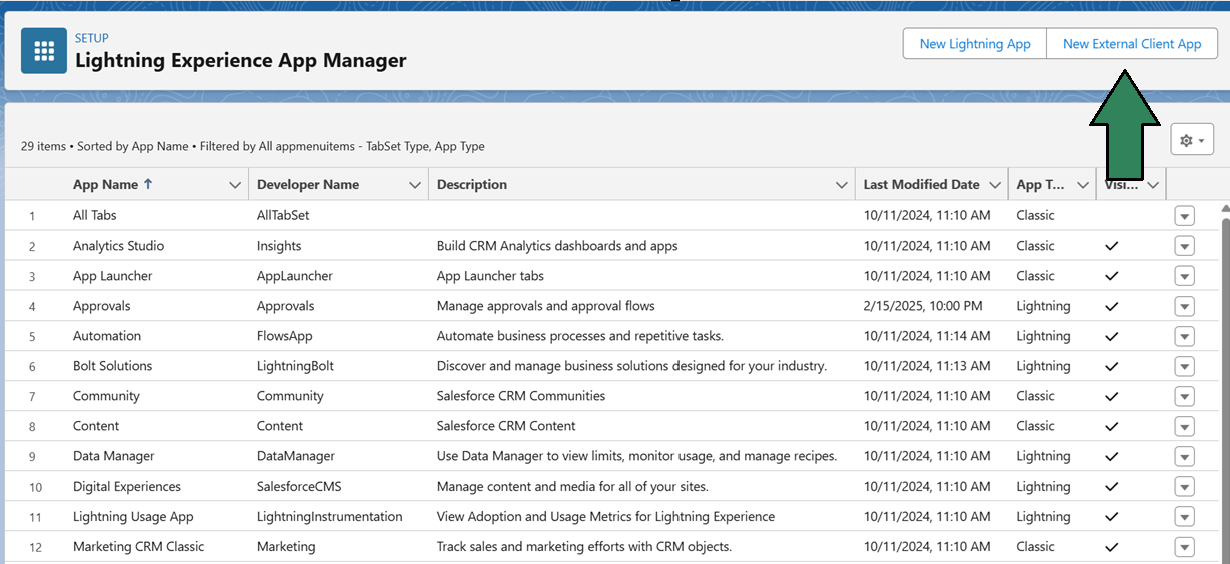Open row actions menu for Digital Experiences

point(1185,487)
